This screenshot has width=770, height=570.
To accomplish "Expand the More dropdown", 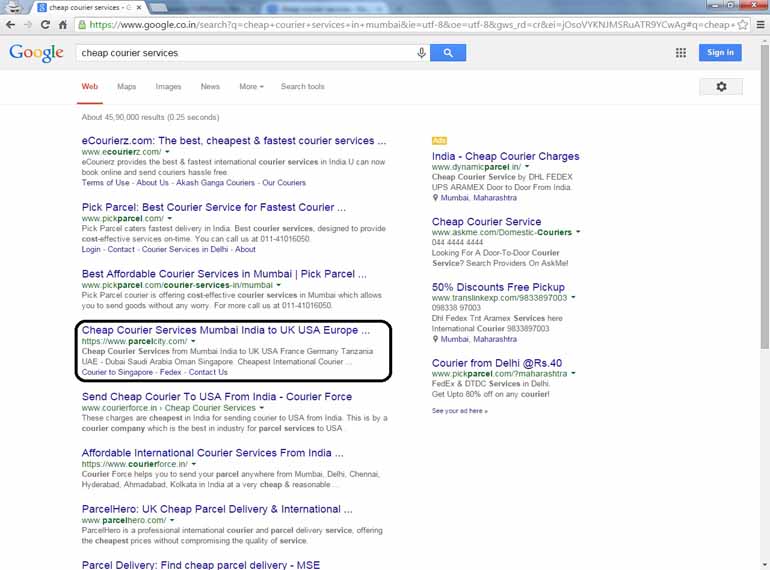I will [251, 86].
